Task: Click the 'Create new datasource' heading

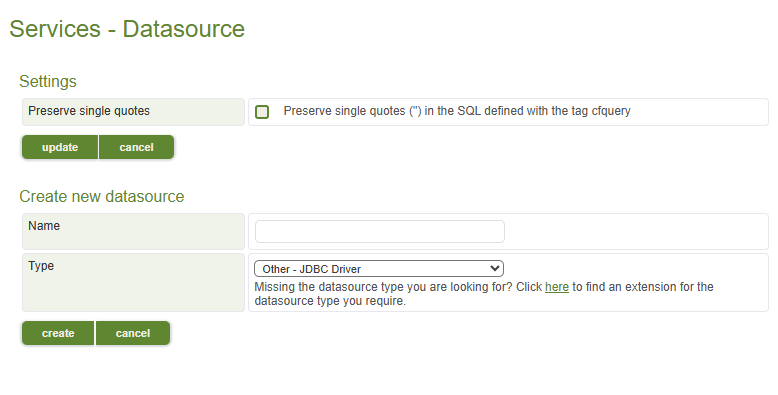Action: (x=102, y=197)
